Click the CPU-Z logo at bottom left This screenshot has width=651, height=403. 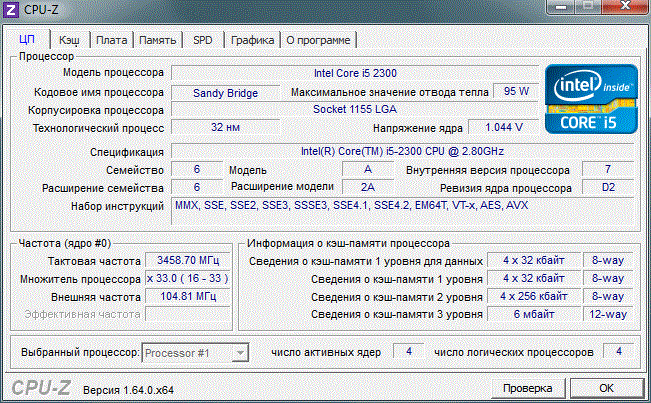pyautogui.click(x=39, y=388)
